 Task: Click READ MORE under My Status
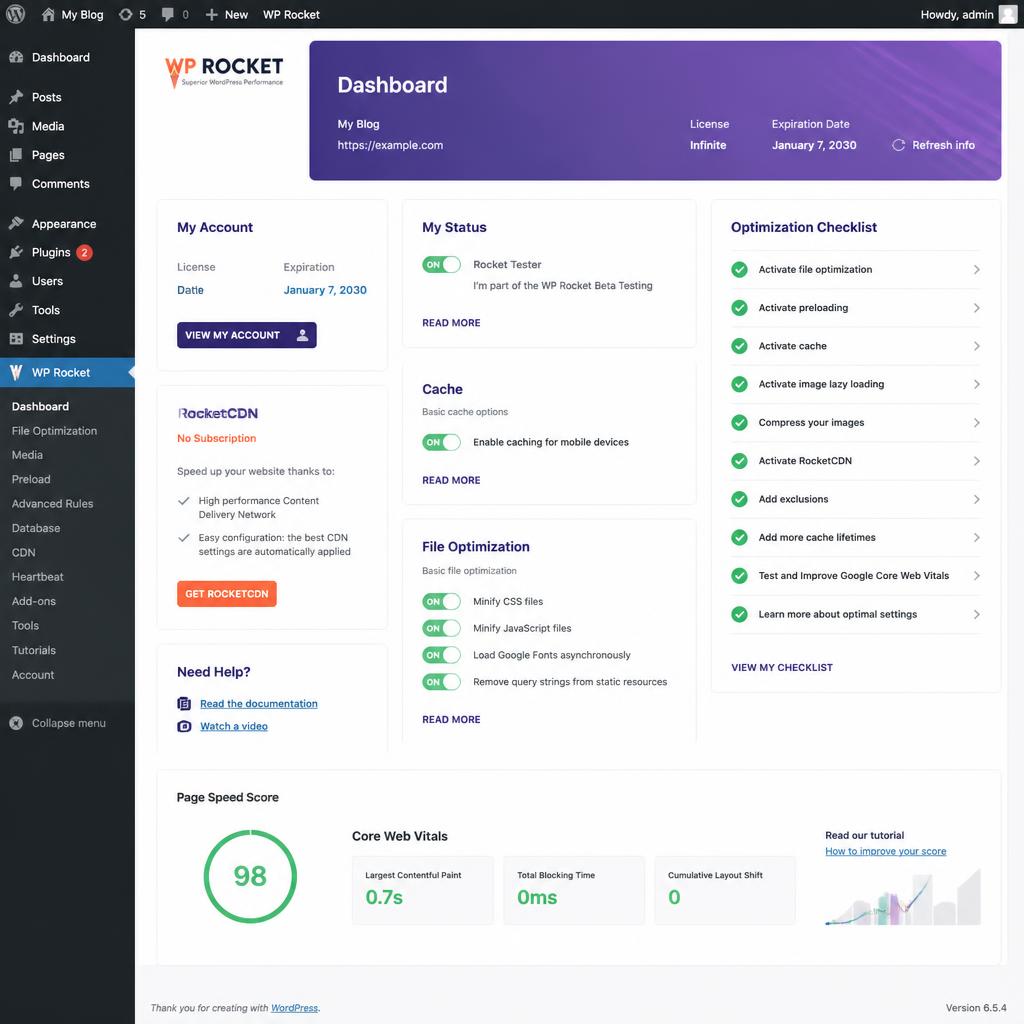(x=451, y=323)
